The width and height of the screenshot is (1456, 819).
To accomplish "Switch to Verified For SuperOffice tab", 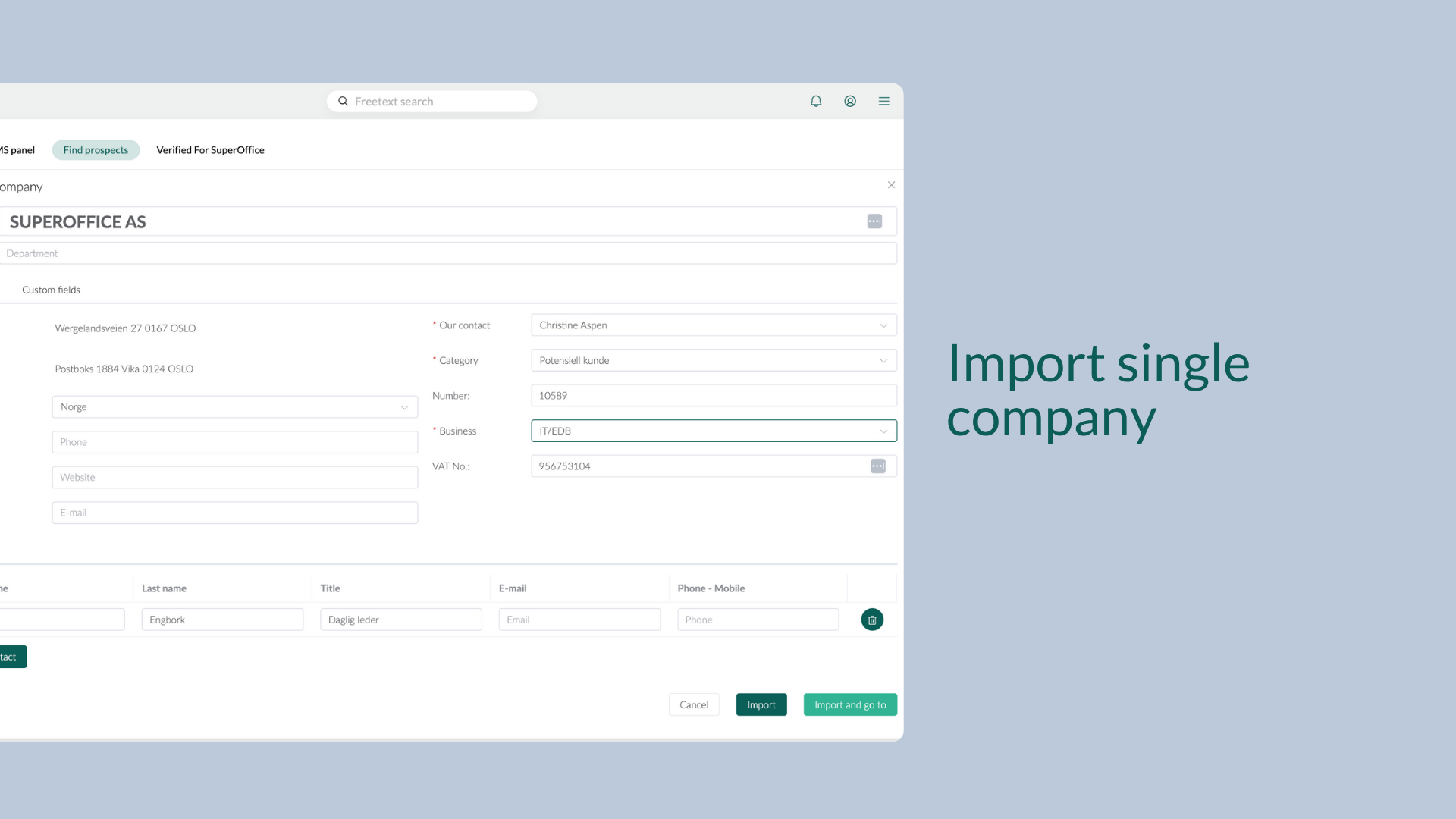I will pos(210,150).
